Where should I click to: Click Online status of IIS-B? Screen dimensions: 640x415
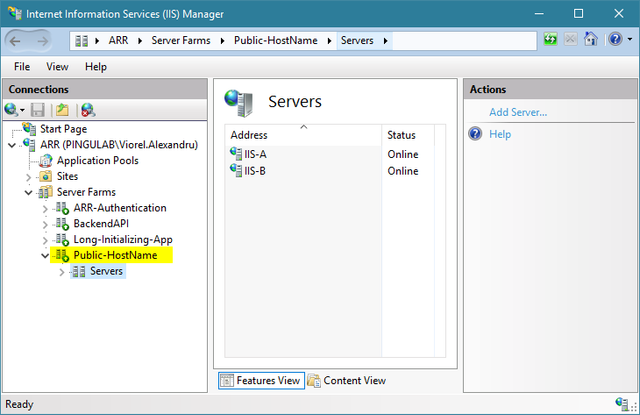(403, 171)
